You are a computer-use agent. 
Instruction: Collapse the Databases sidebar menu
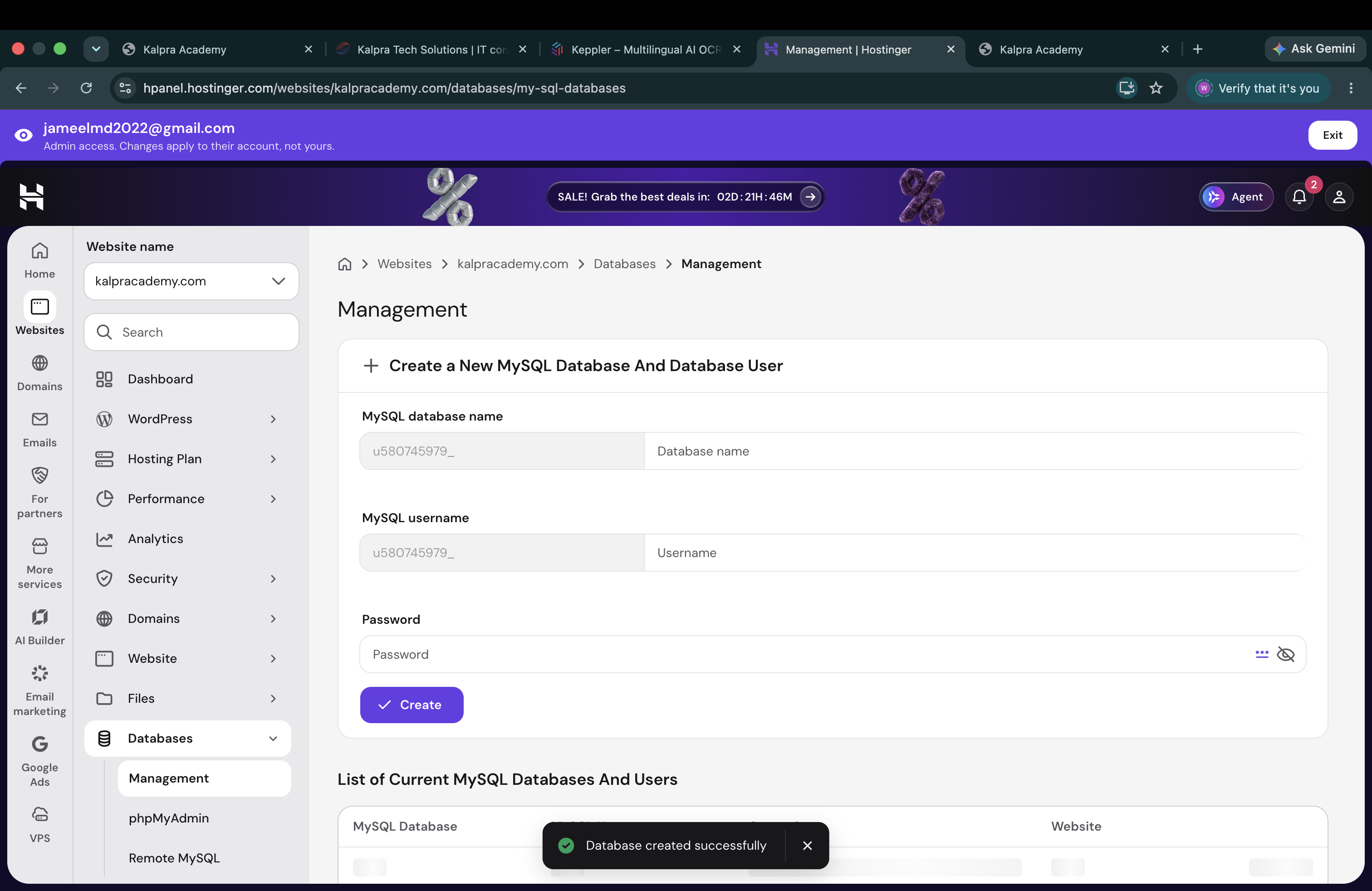click(188, 738)
